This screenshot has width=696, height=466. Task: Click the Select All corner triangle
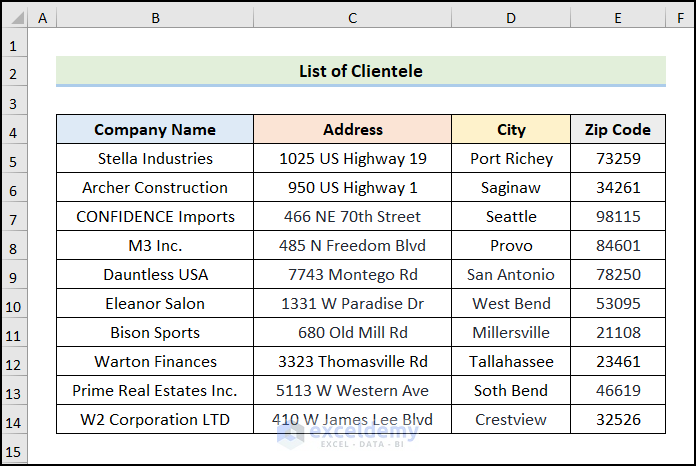point(14,19)
